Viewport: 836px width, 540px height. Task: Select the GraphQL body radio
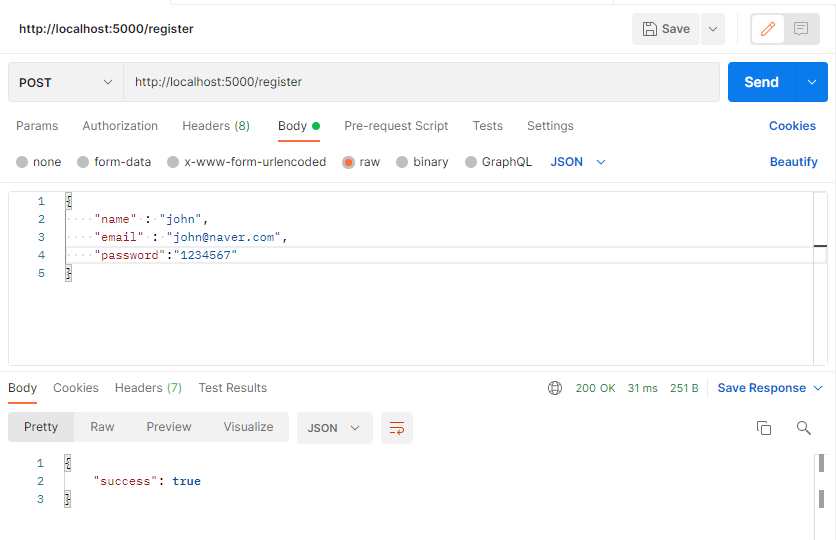(x=471, y=162)
